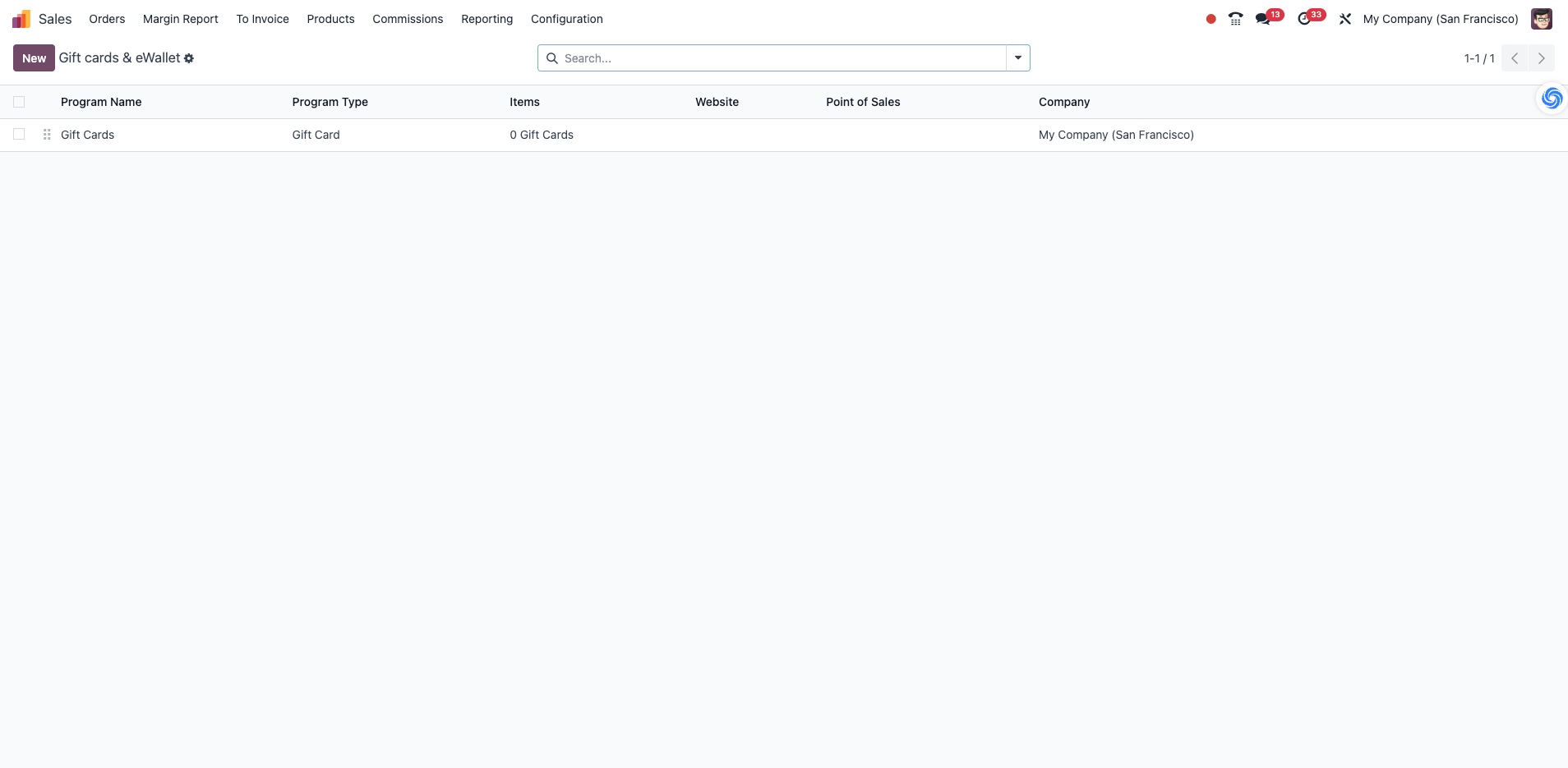Sort by Program Name column header
1568x768 pixels.
101,102
